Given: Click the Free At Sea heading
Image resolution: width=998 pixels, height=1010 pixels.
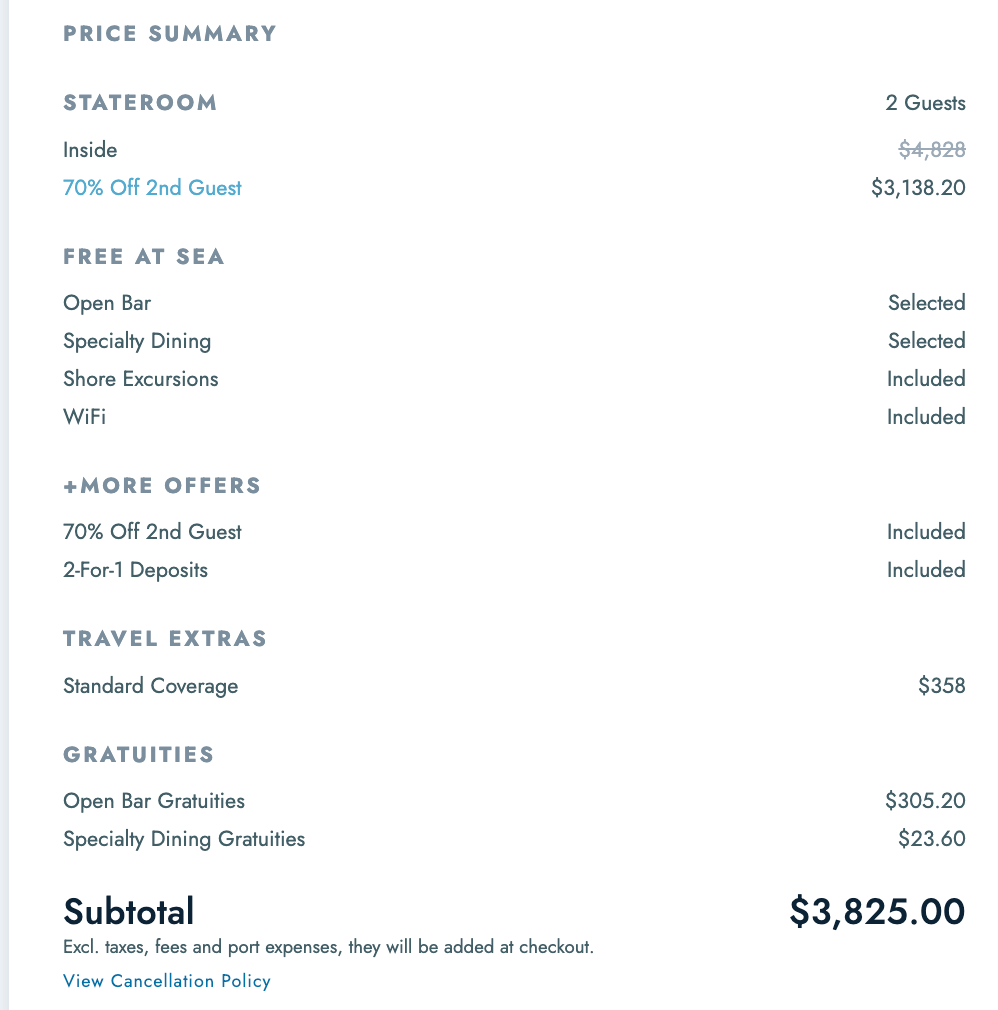Looking at the screenshot, I should [x=144, y=257].
